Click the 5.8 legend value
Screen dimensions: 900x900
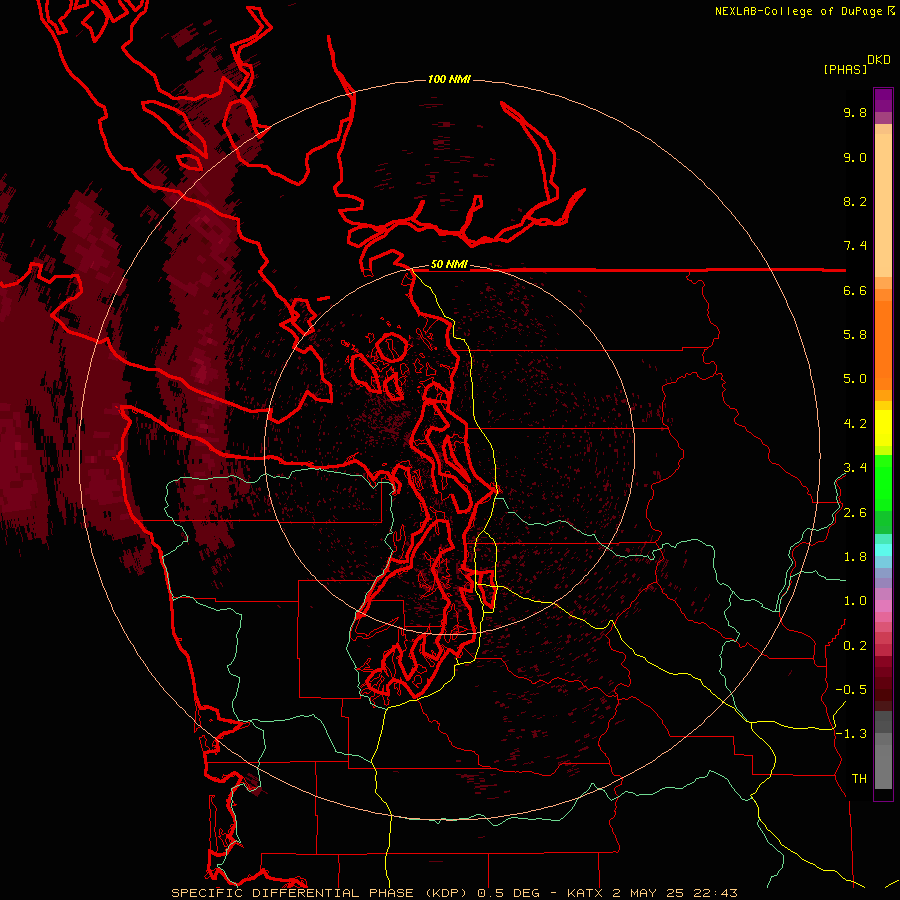[855, 335]
